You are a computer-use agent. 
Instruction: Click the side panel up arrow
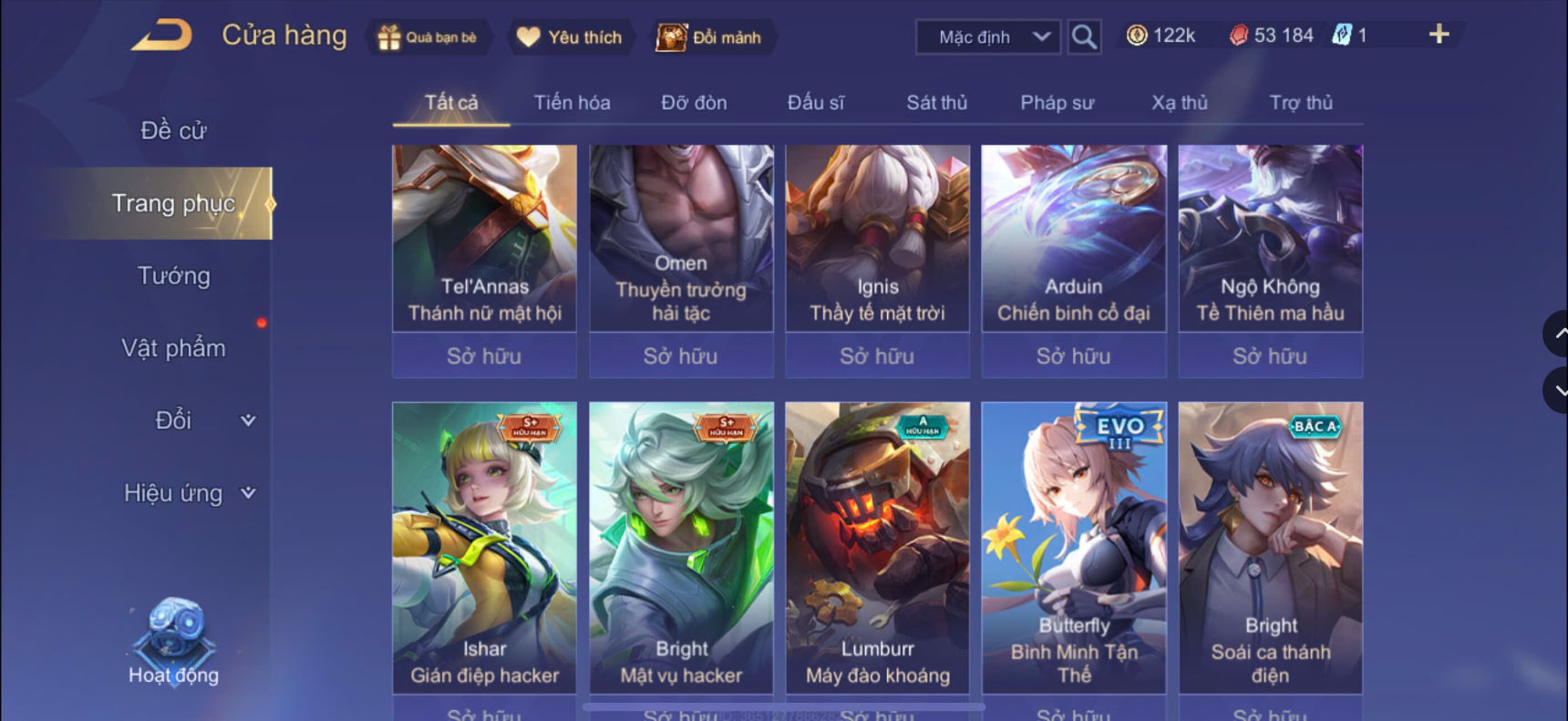(x=1557, y=334)
